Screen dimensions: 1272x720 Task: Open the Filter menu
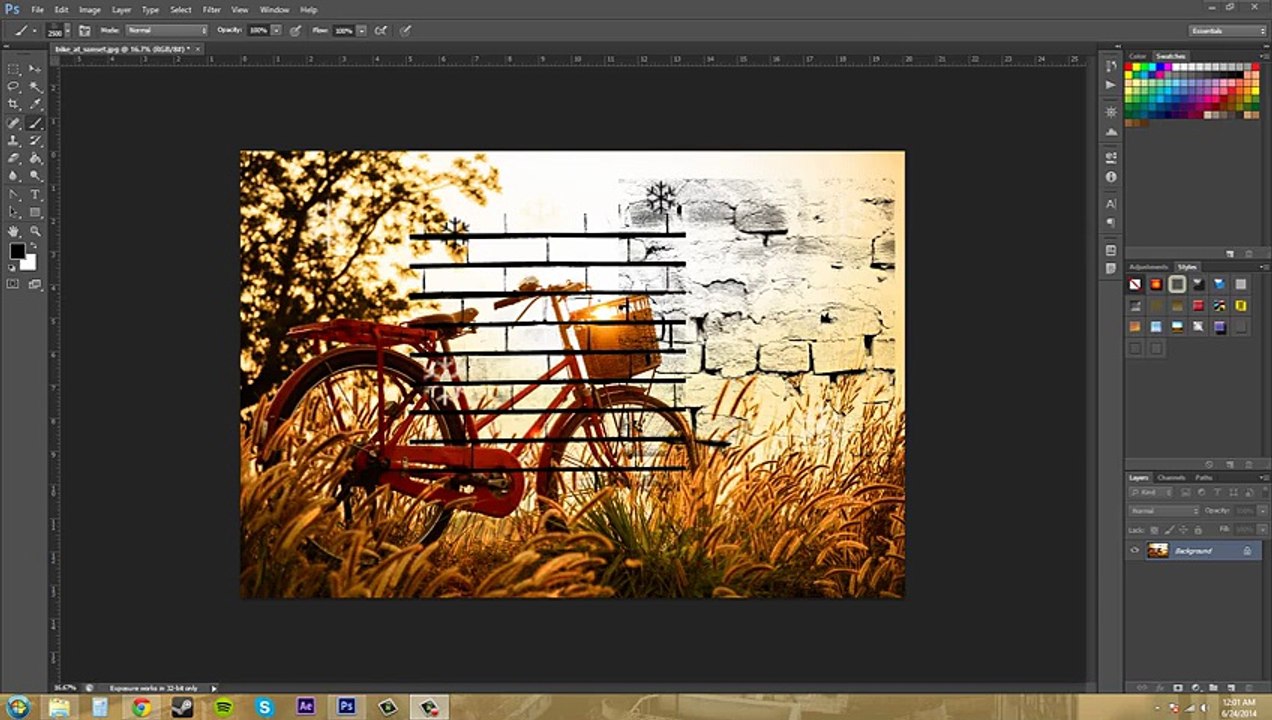(x=211, y=10)
